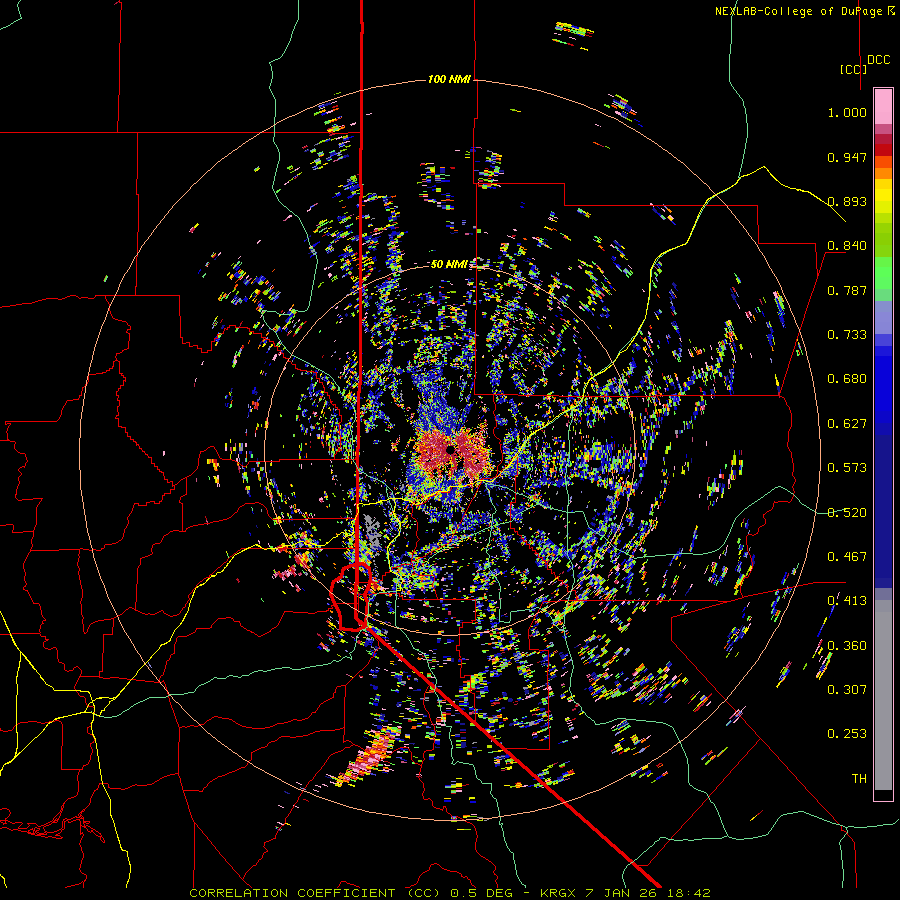This screenshot has height=900, width=900.
Task: Pick the lavender segment of the color bar
Action: [883, 317]
